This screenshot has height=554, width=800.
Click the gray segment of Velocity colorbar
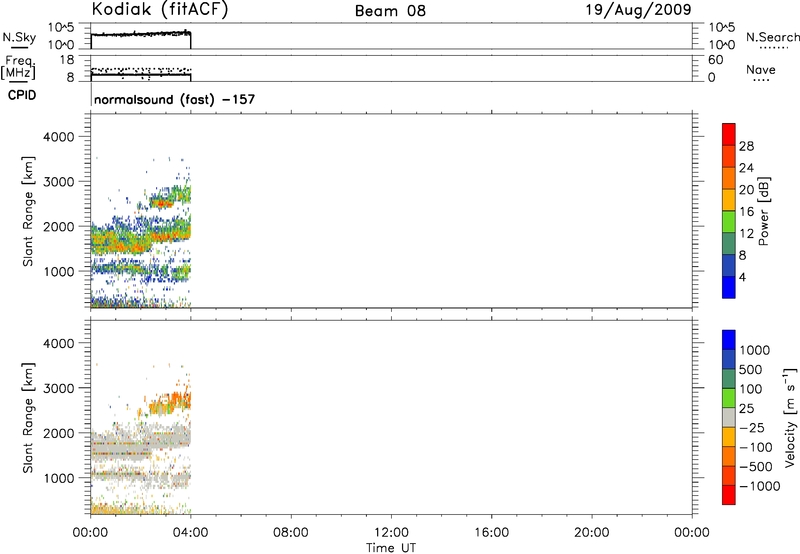[729, 417]
